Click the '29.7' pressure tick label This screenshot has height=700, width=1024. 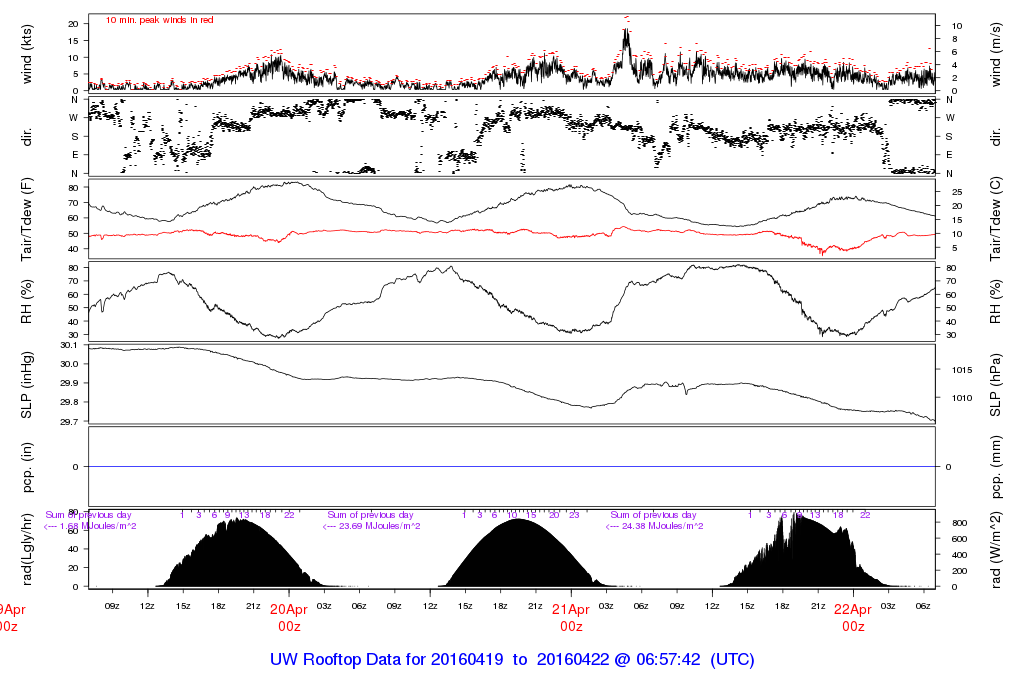coord(69,422)
